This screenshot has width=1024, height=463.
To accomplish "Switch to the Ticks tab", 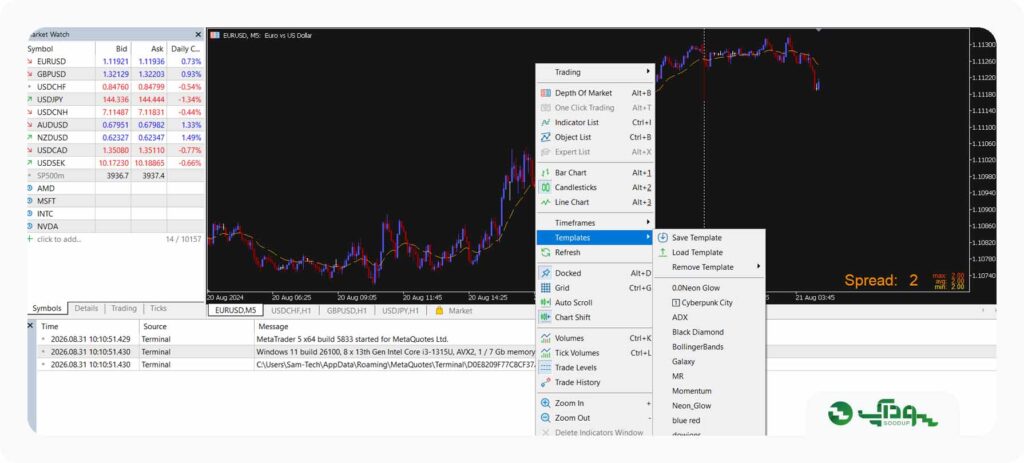I will coord(159,308).
